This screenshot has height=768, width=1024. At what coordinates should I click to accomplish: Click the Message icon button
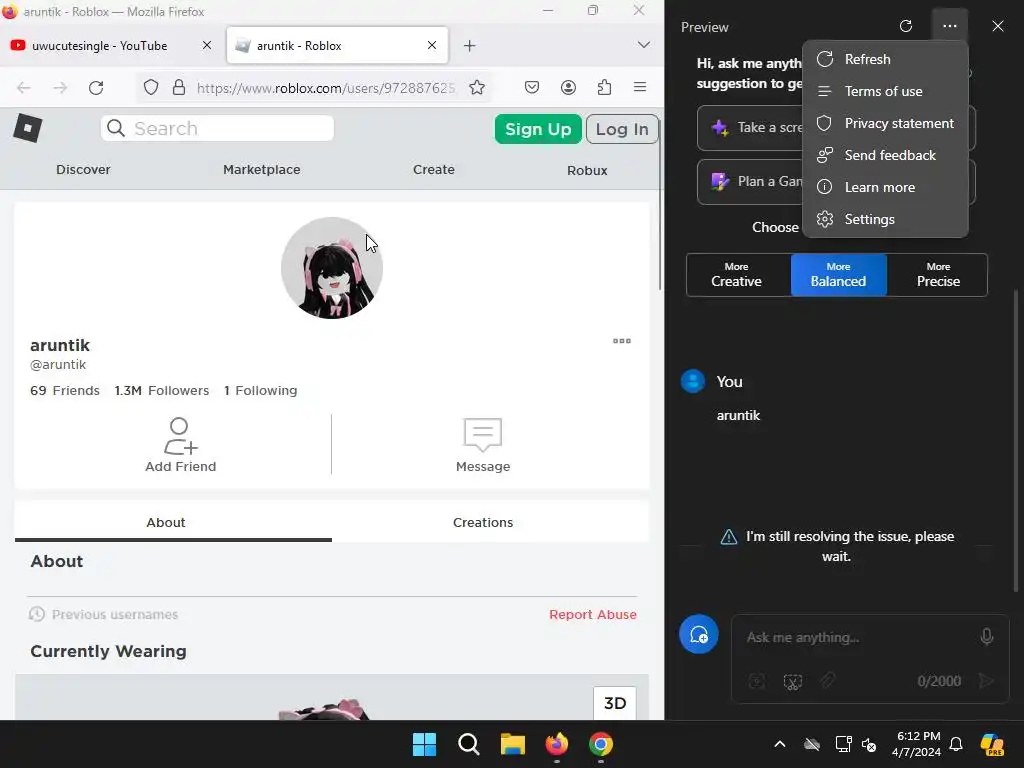[x=483, y=435]
